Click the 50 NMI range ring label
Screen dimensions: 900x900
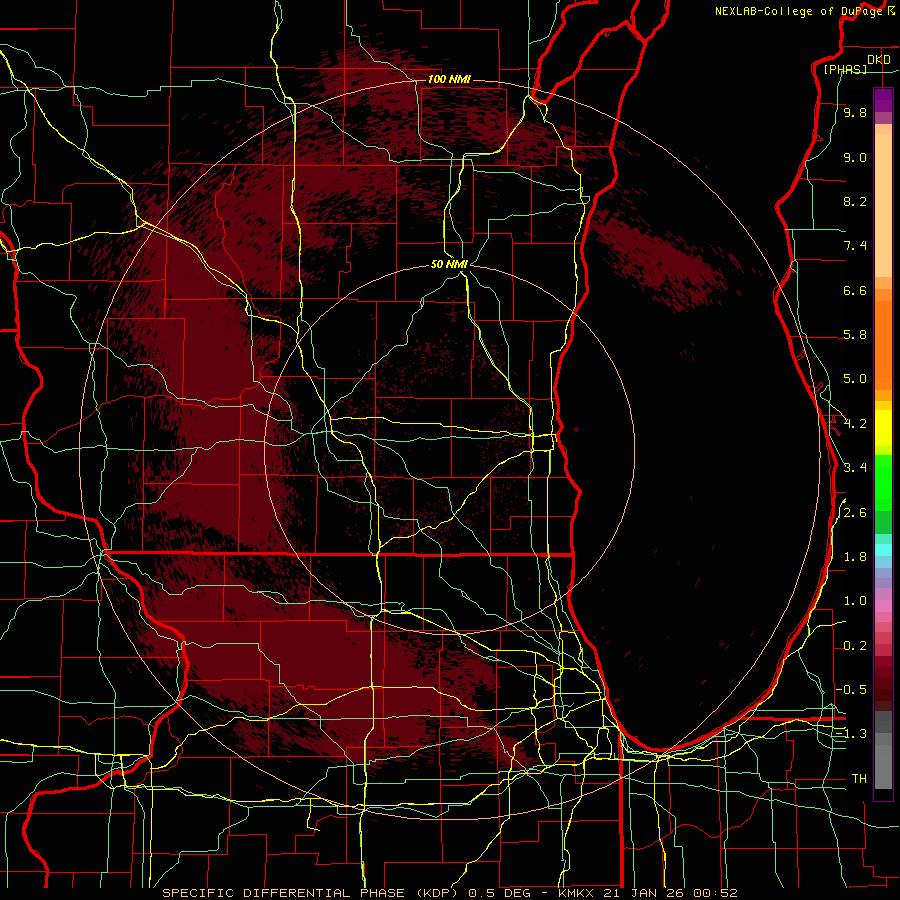coord(449,264)
